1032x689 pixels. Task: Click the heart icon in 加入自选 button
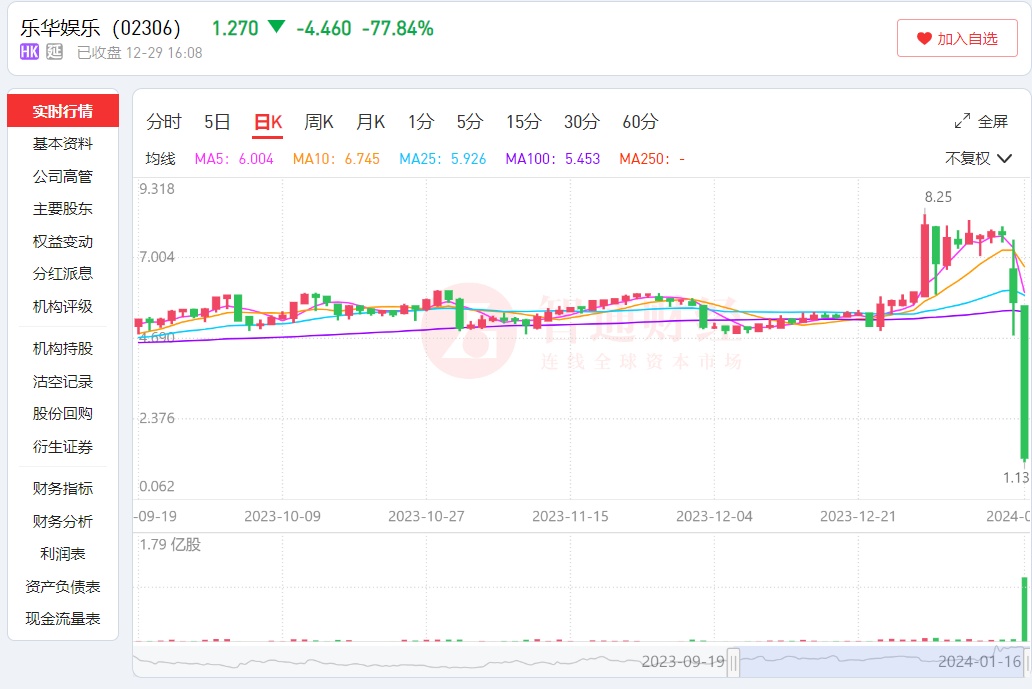coord(924,39)
